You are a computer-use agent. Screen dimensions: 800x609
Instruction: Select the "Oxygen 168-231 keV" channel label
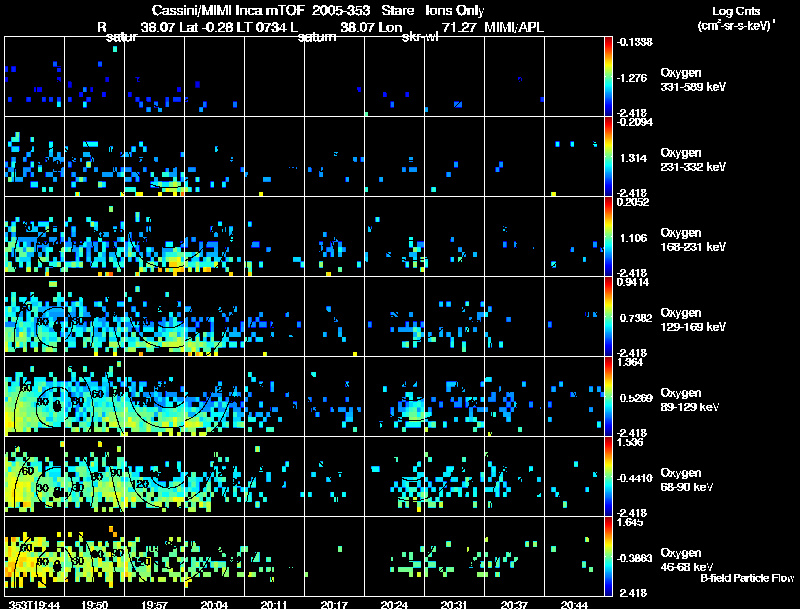click(x=693, y=240)
